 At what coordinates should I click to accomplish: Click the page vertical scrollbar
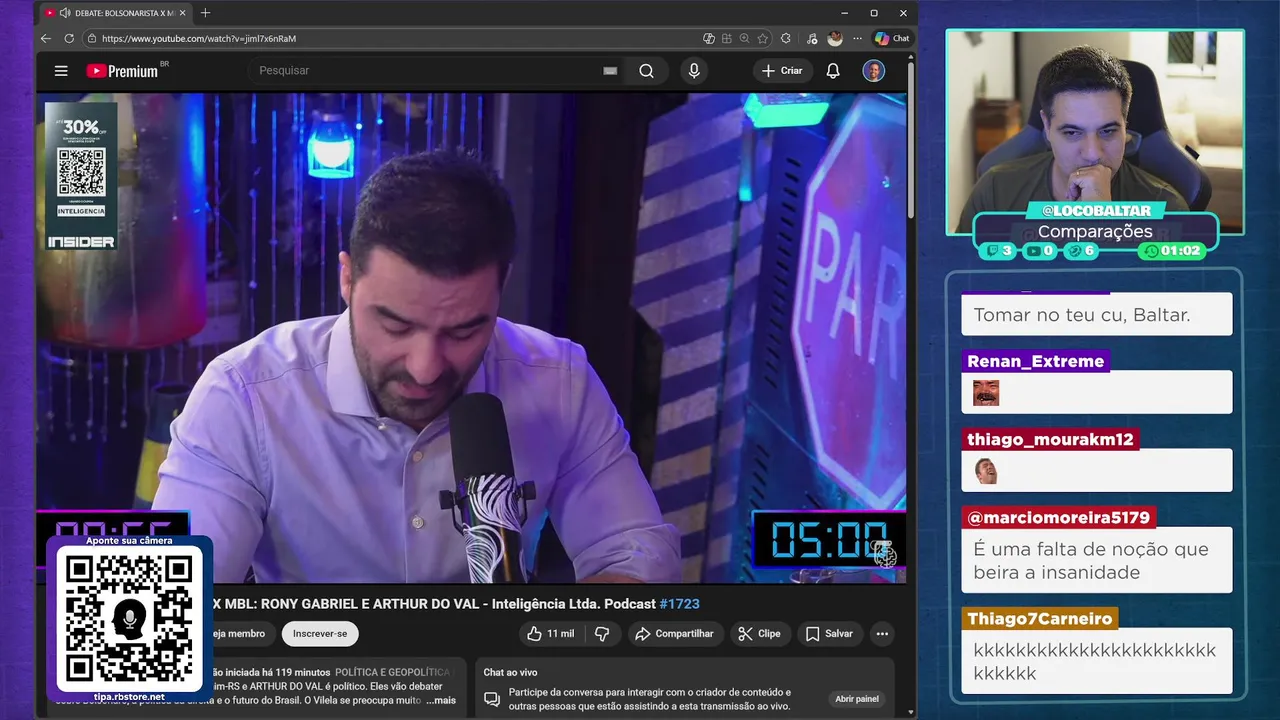click(x=911, y=140)
